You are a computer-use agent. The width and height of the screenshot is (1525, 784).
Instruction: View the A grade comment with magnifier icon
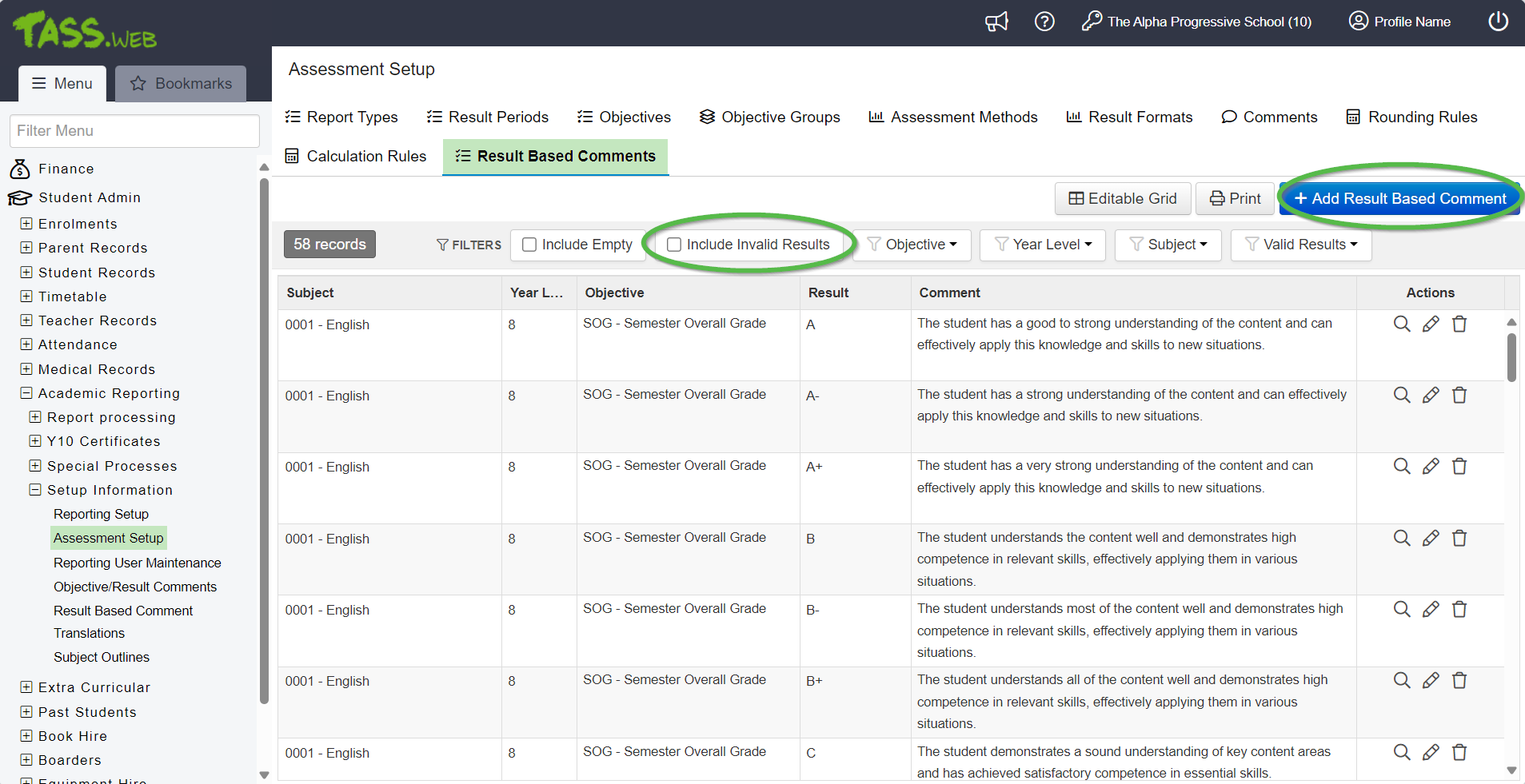point(1402,324)
